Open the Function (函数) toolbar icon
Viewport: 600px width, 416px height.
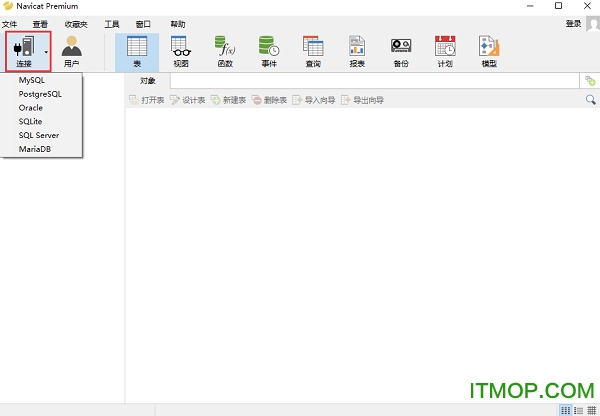(226, 50)
